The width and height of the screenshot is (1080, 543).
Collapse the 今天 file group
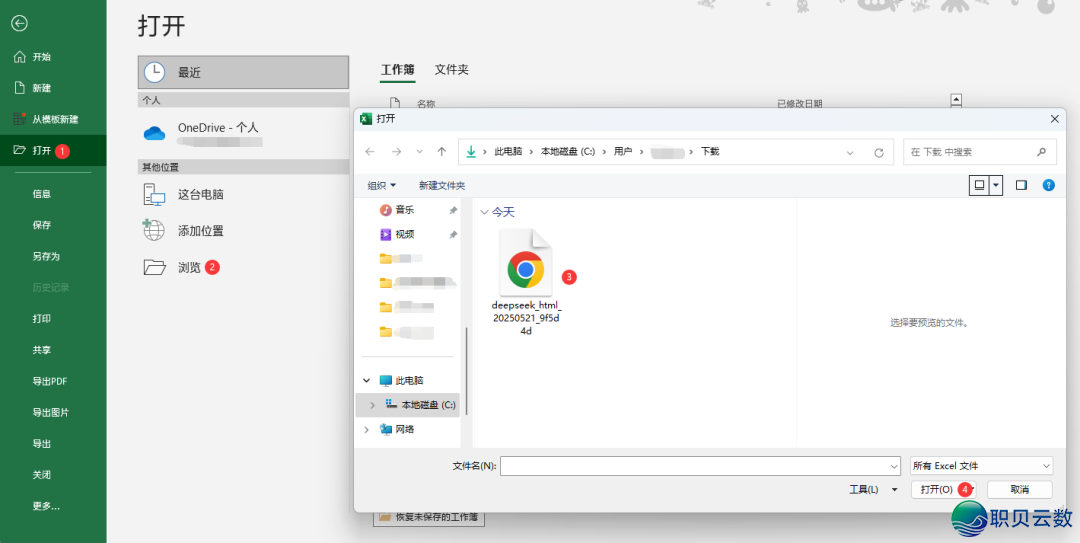pos(485,212)
